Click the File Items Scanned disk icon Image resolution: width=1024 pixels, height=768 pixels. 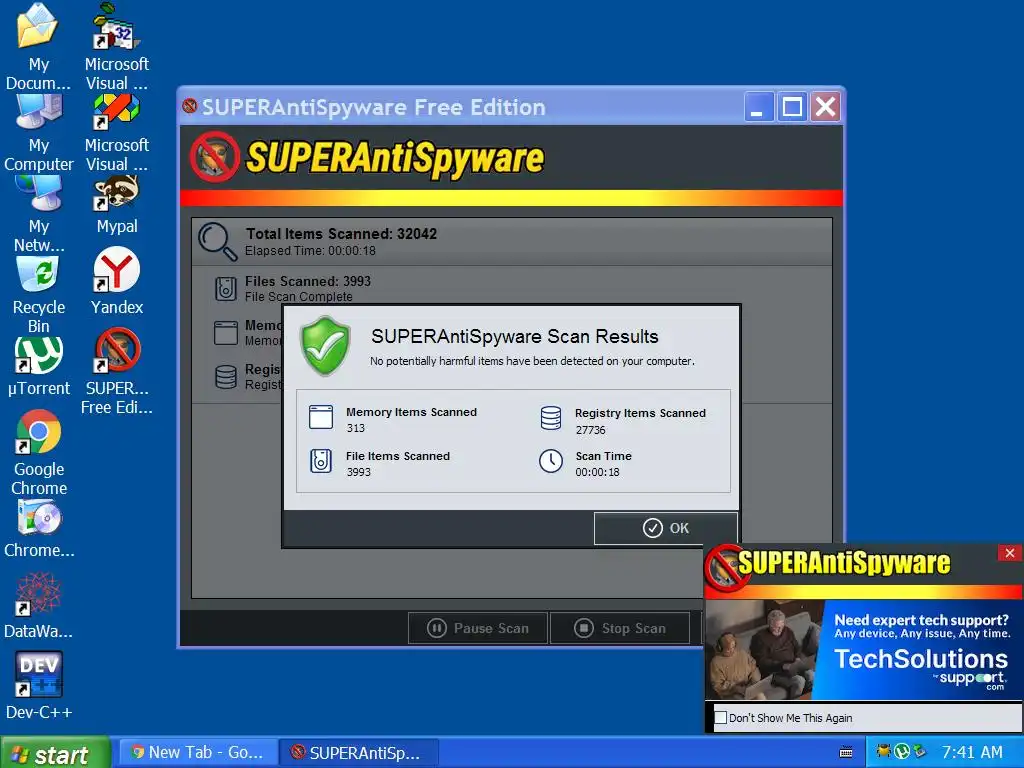pos(321,461)
